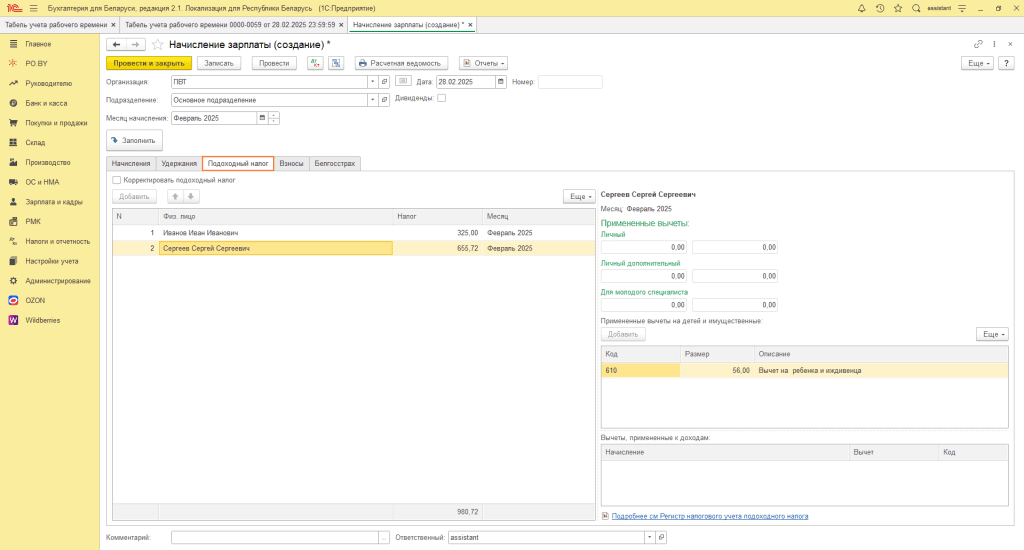The width and height of the screenshot is (1024, 550).
Task: Add document to favorites with star
Action: point(157,44)
